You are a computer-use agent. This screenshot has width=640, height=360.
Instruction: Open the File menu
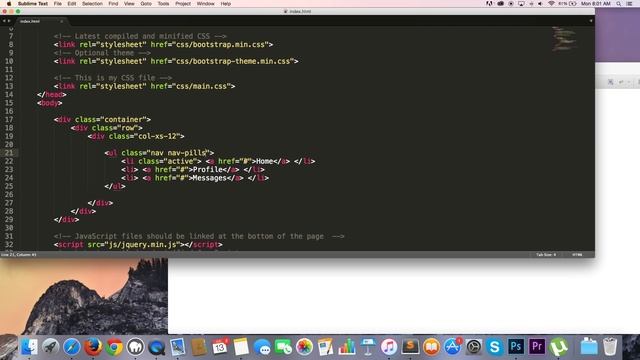coord(58,4)
